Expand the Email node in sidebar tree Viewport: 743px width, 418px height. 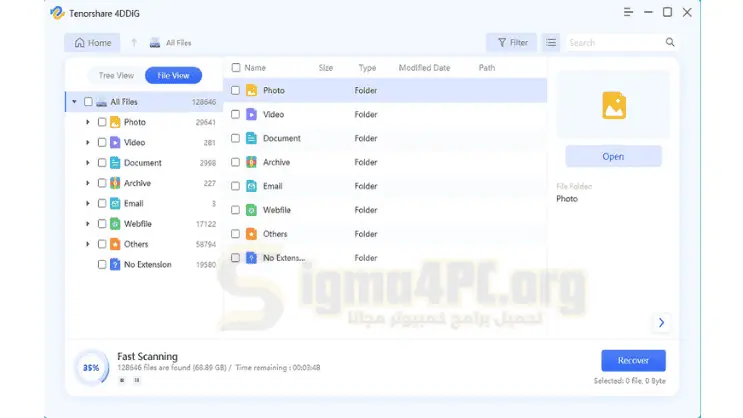coord(88,203)
